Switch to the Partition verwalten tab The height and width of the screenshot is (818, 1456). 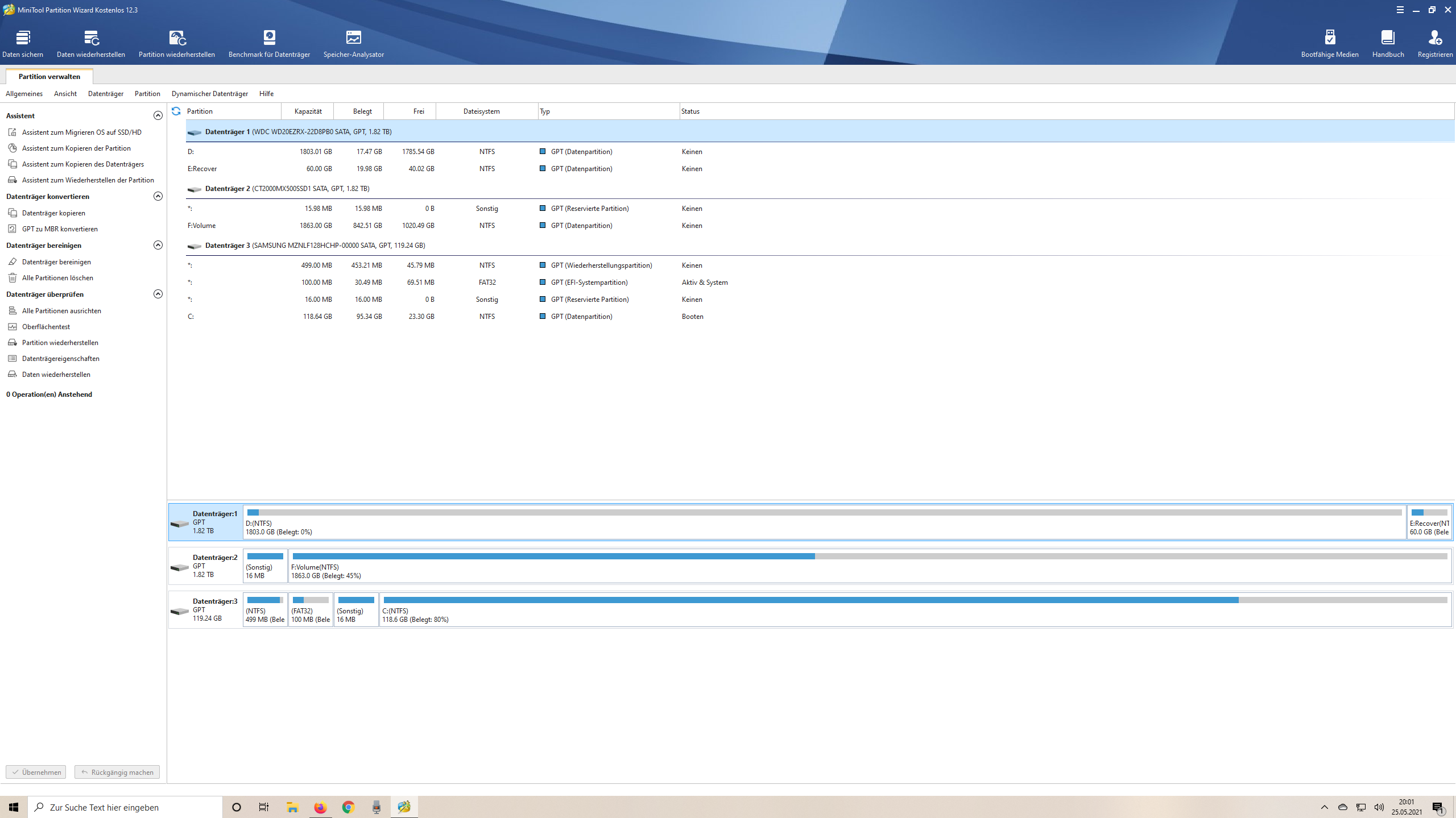49,76
